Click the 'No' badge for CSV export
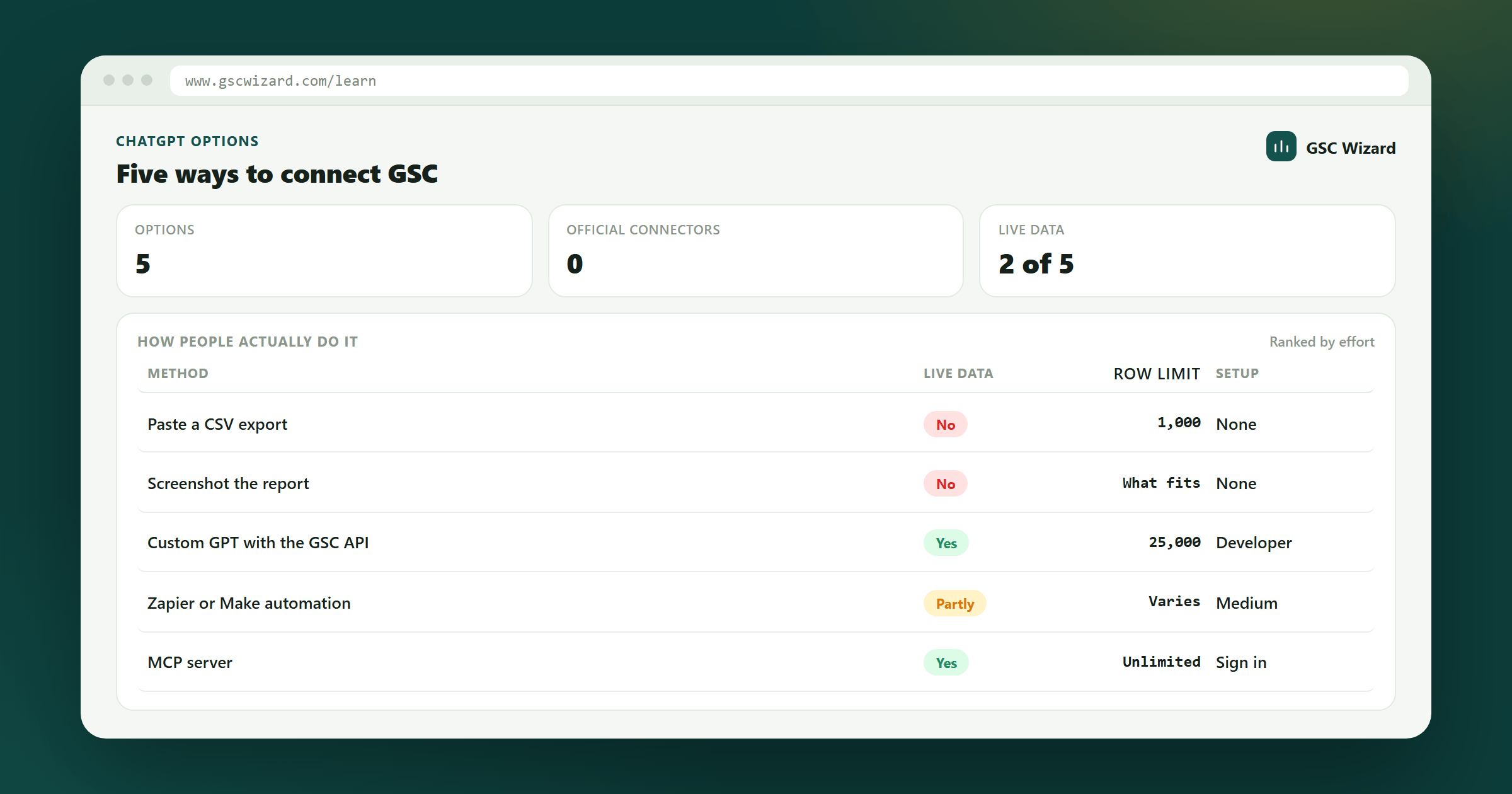Screen dimensions: 1512x794 coord(946,424)
